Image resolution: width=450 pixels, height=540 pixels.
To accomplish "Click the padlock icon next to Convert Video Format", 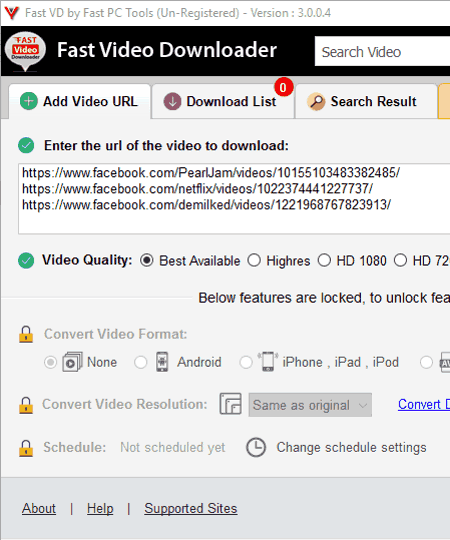I will pos(26,334).
